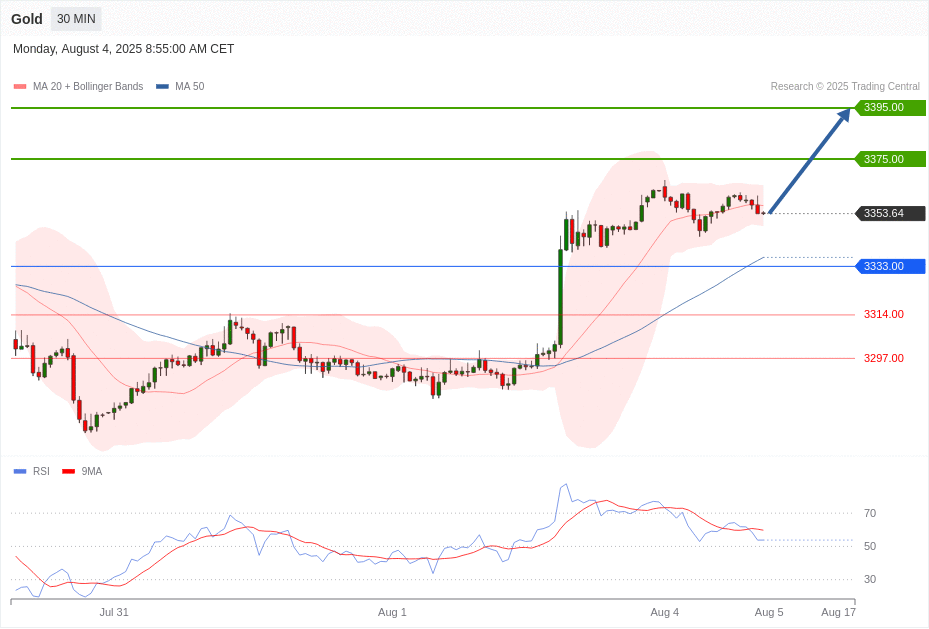Viewport: 929px width, 629px height.
Task: Click the RSI 30 level label
Action: [x=870, y=580]
